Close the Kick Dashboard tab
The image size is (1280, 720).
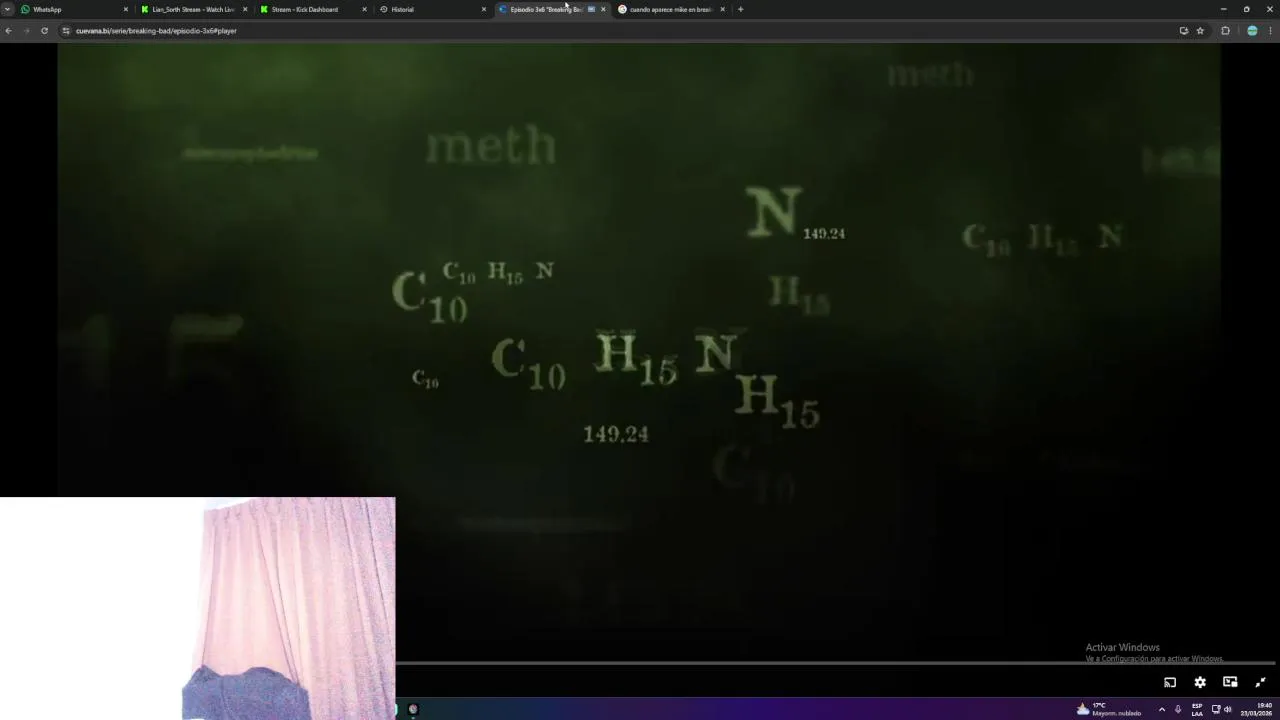[x=364, y=9]
